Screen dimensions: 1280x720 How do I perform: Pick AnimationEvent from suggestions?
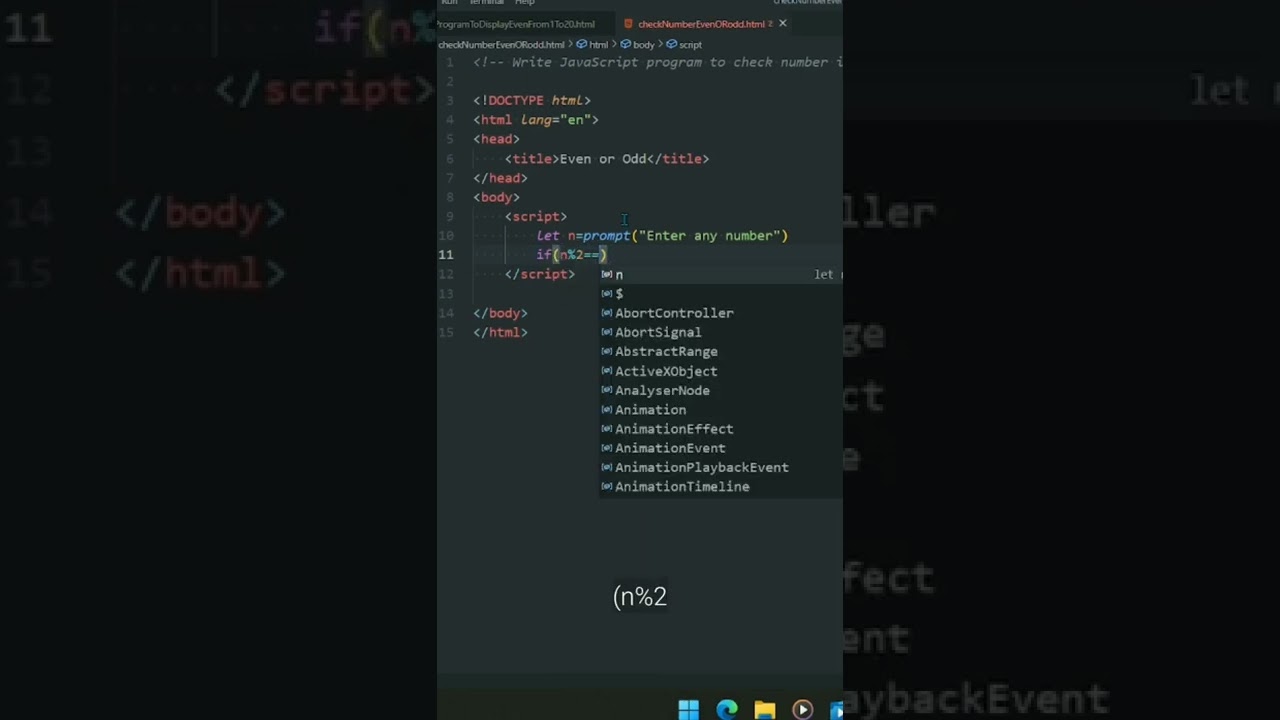(721, 448)
